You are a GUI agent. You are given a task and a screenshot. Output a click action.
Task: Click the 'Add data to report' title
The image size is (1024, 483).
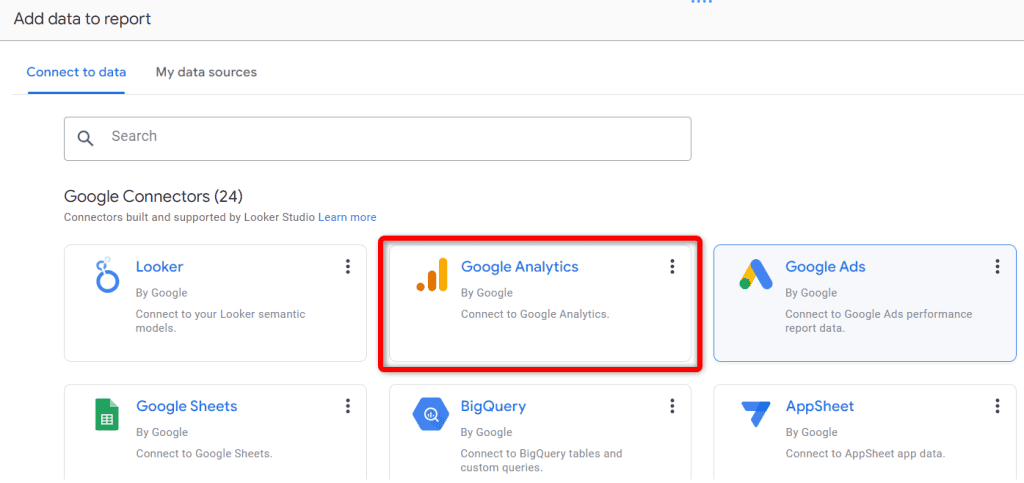click(x=82, y=19)
